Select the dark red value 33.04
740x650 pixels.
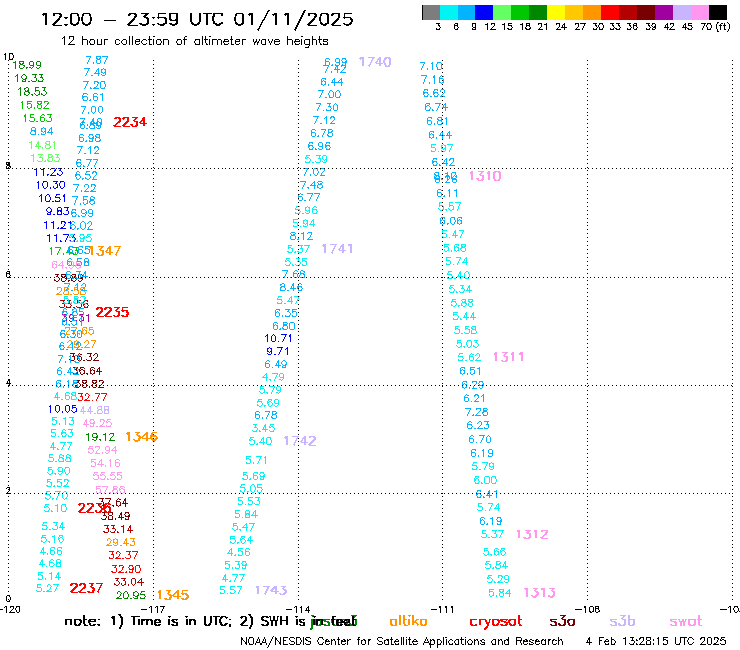(x=129, y=582)
